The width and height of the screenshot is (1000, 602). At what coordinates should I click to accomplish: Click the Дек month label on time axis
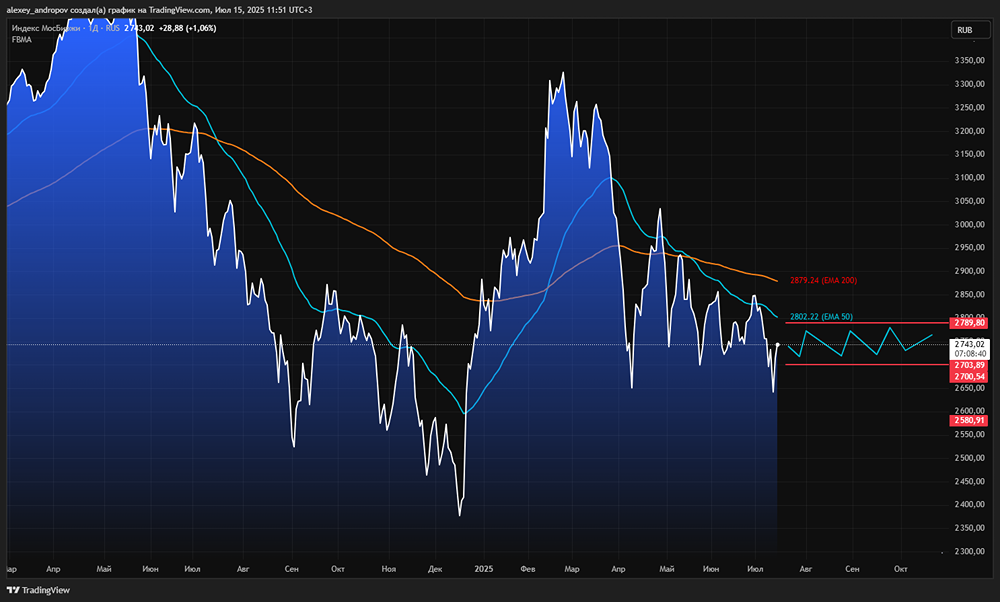(x=435, y=569)
